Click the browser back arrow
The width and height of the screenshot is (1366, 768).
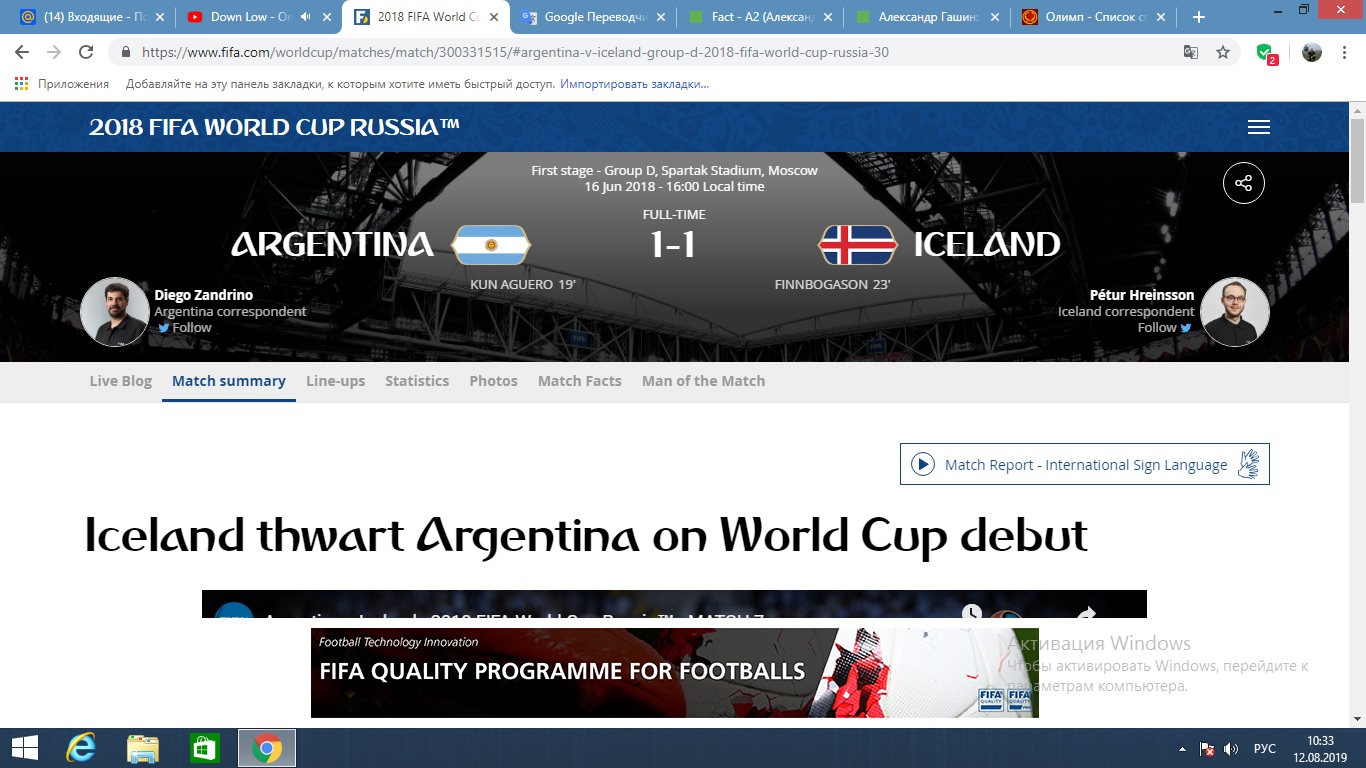22,53
